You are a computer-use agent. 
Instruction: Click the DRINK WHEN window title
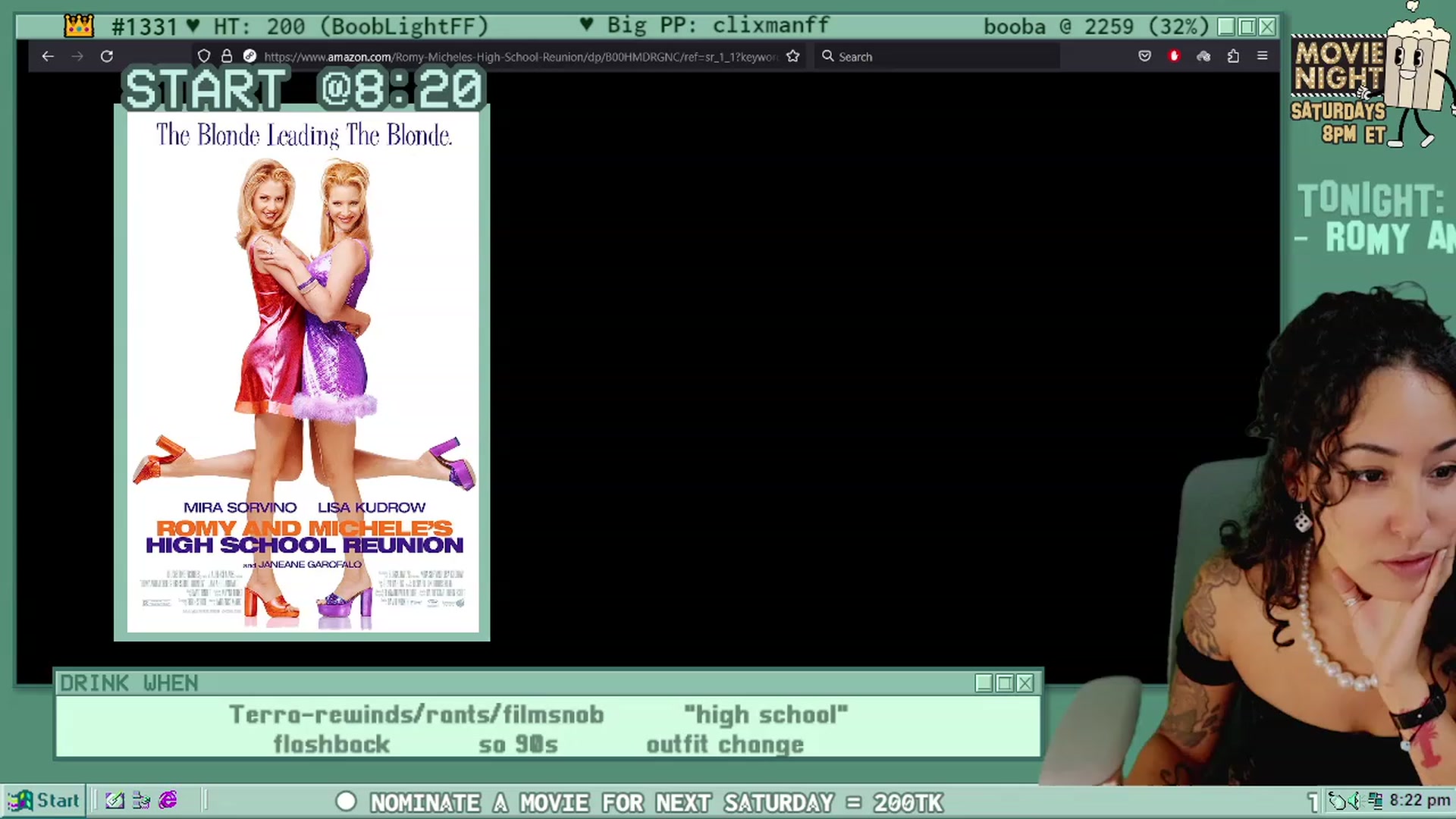(129, 683)
